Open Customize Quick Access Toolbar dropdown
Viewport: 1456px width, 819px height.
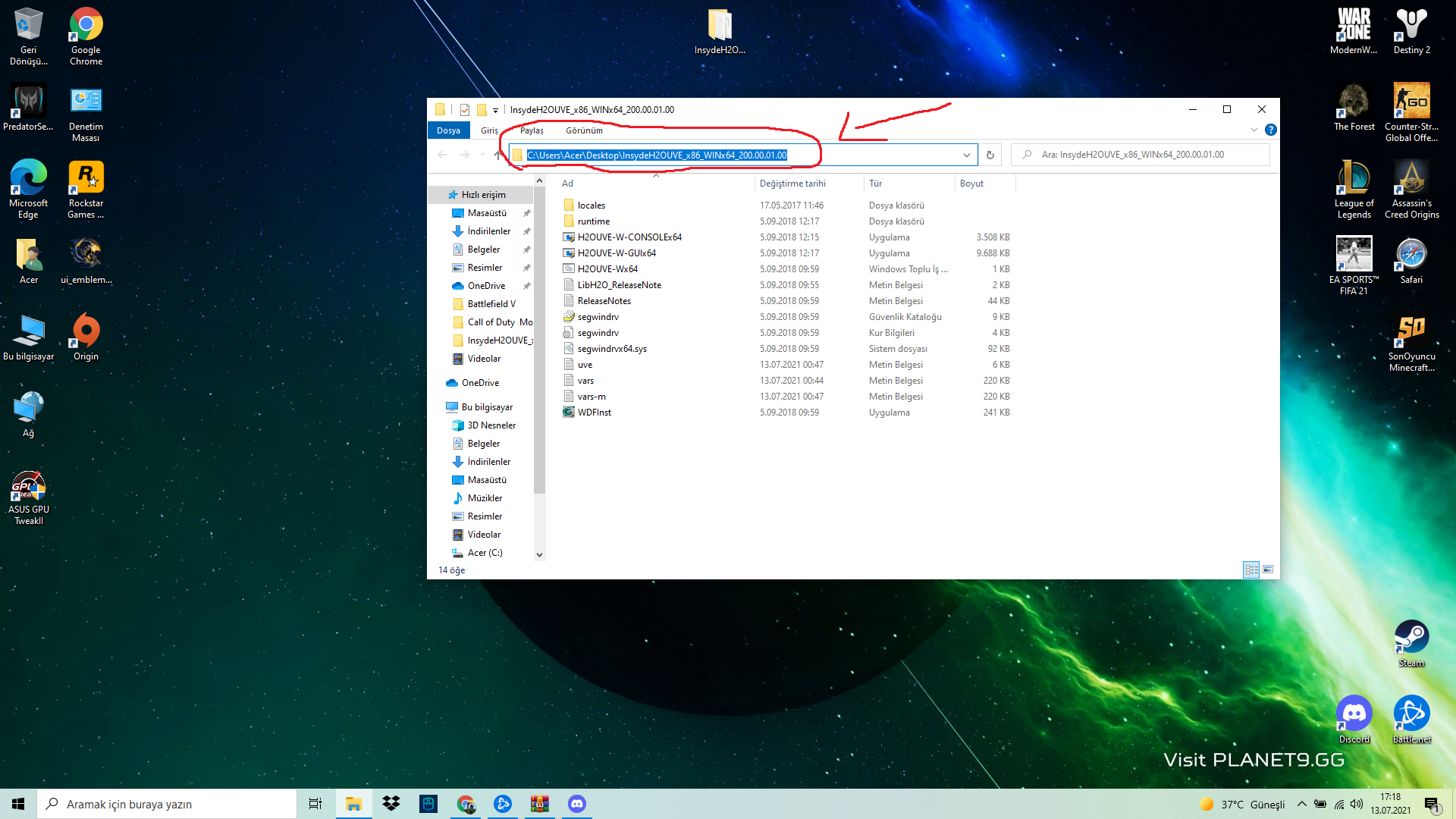(495, 111)
